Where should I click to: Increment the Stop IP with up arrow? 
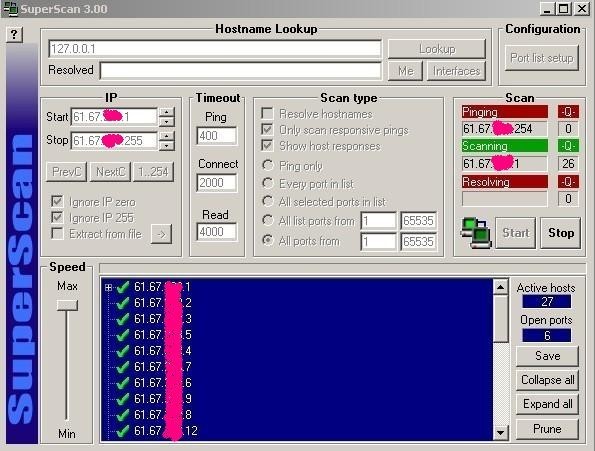[x=167, y=136]
